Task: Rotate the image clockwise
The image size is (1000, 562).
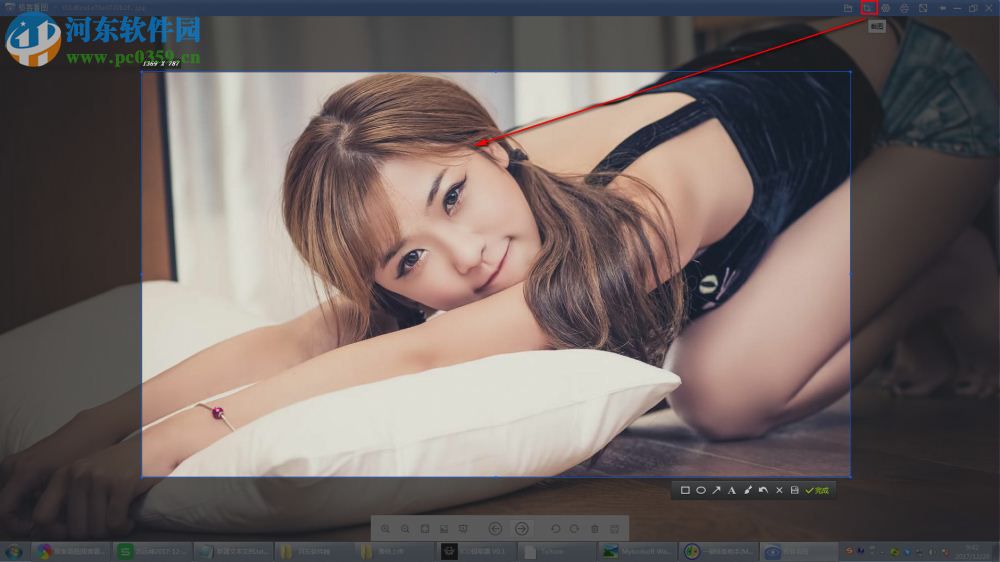Action: point(575,529)
